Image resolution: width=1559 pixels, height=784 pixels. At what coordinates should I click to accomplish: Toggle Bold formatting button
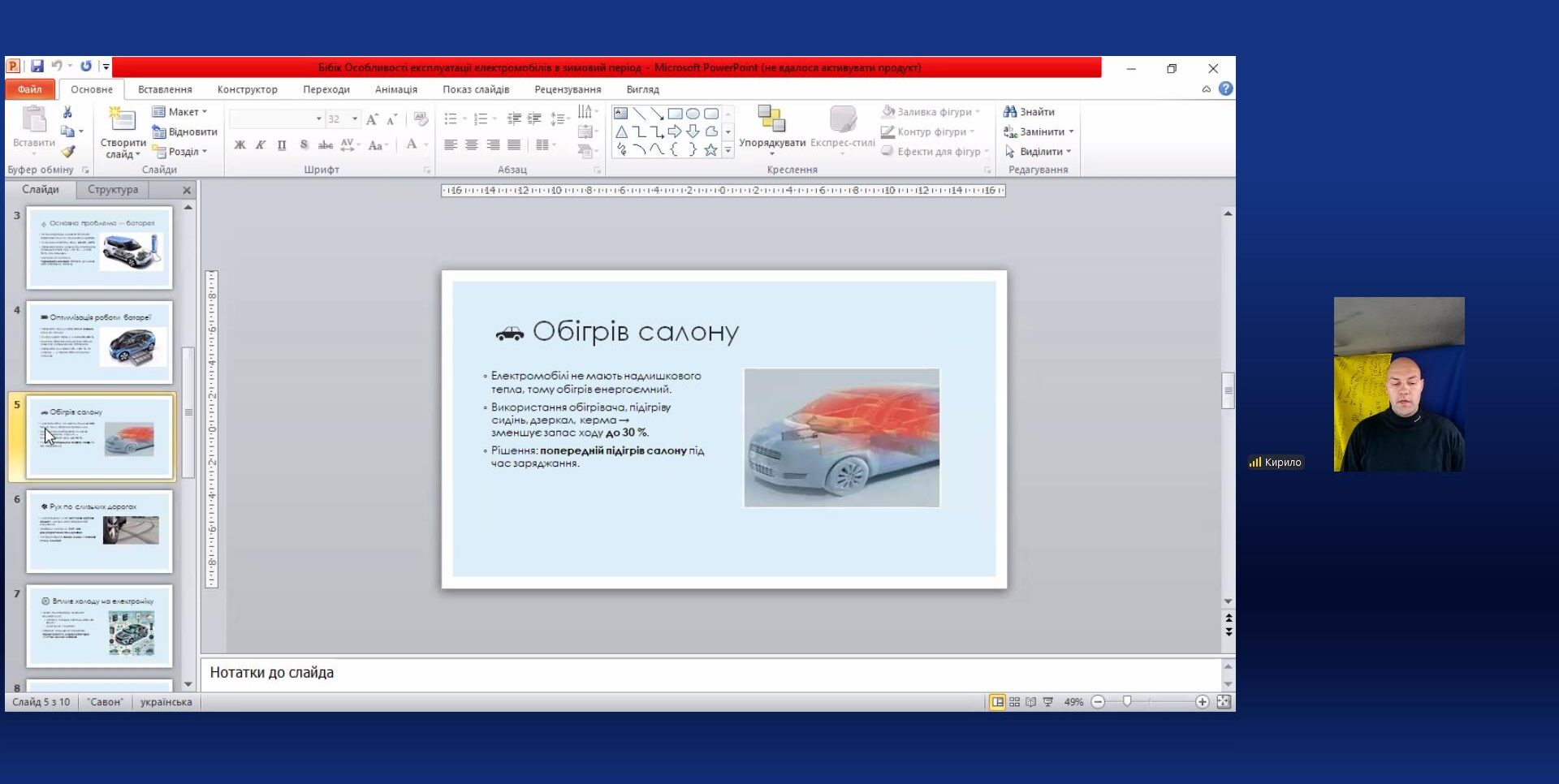click(240, 145)
